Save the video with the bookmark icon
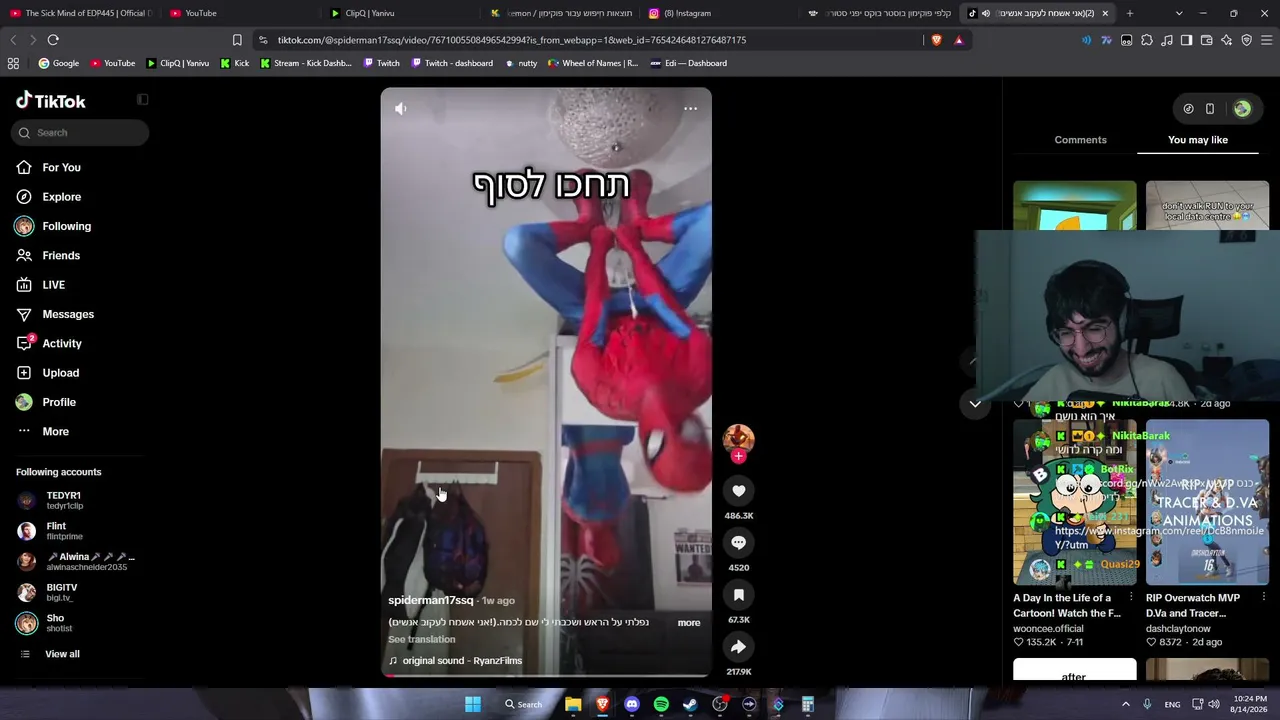Image resolution: width=1280 pixels, height=720 pixels. tap(738, 594)
